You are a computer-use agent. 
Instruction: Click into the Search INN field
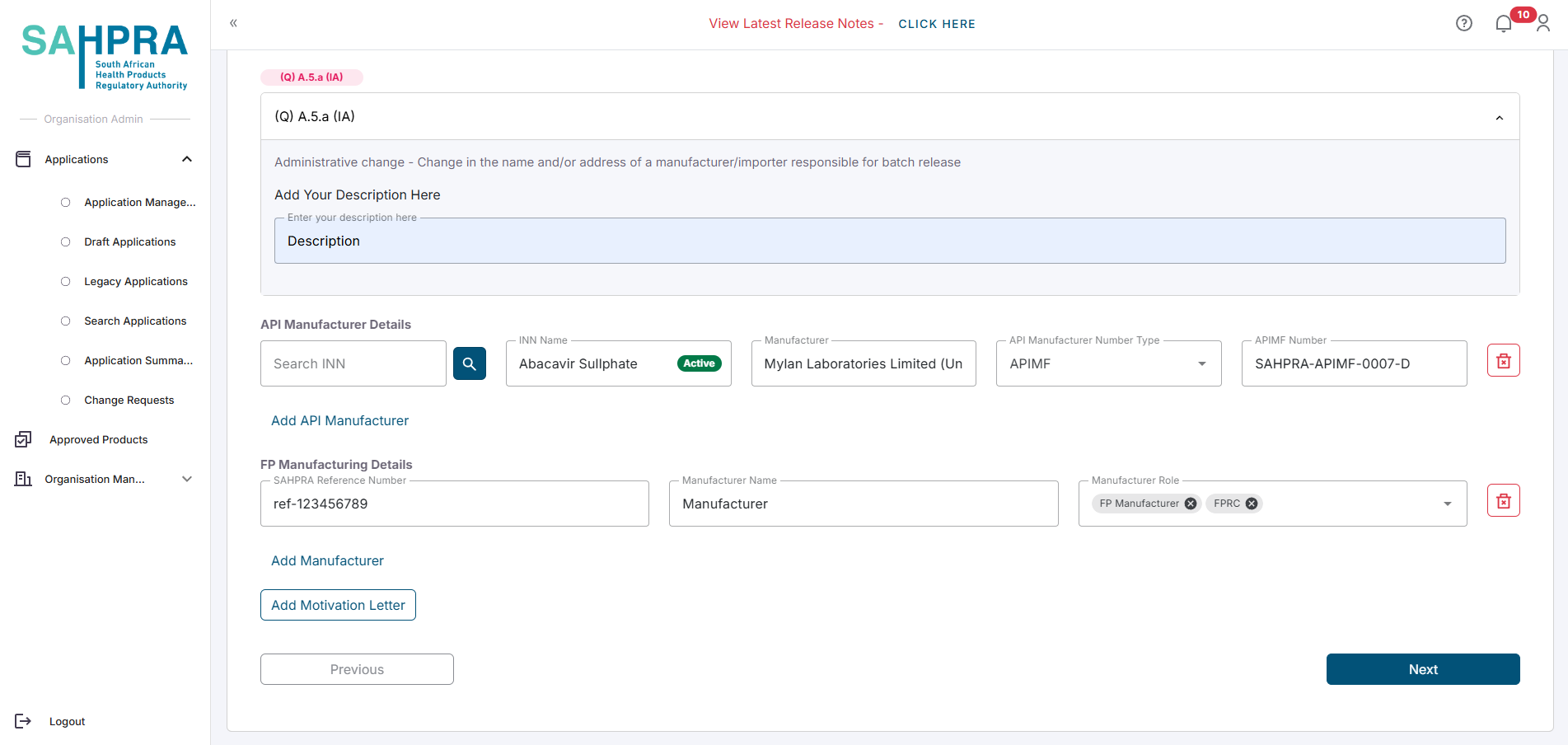353,363
